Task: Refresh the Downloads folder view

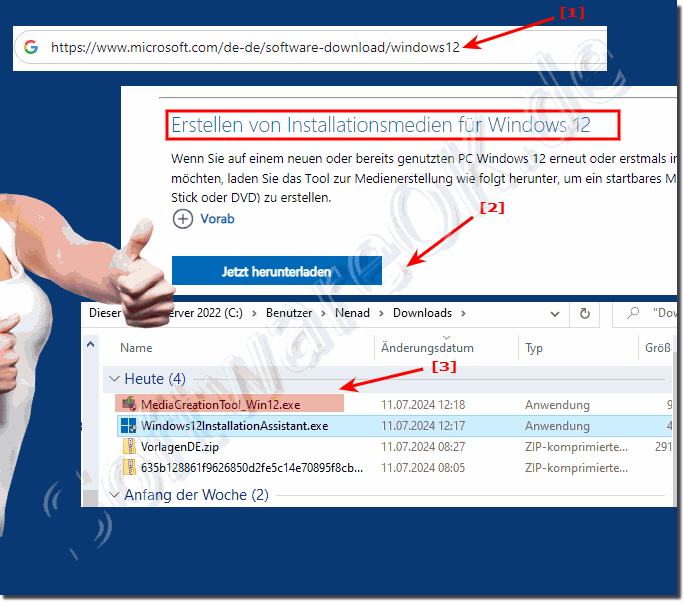Action: [585, 313]
